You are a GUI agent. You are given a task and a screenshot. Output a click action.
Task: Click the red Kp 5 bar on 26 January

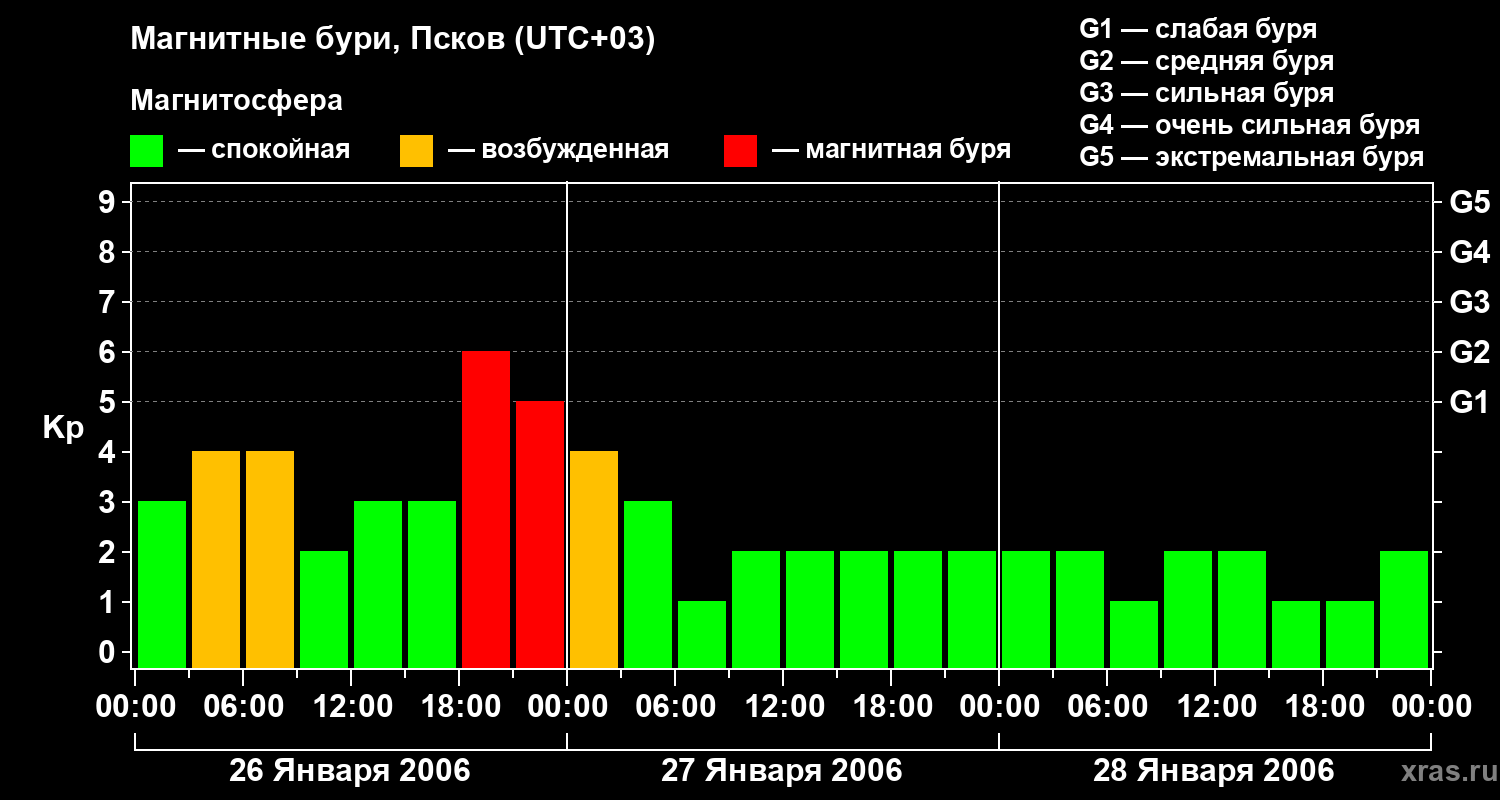540,534
